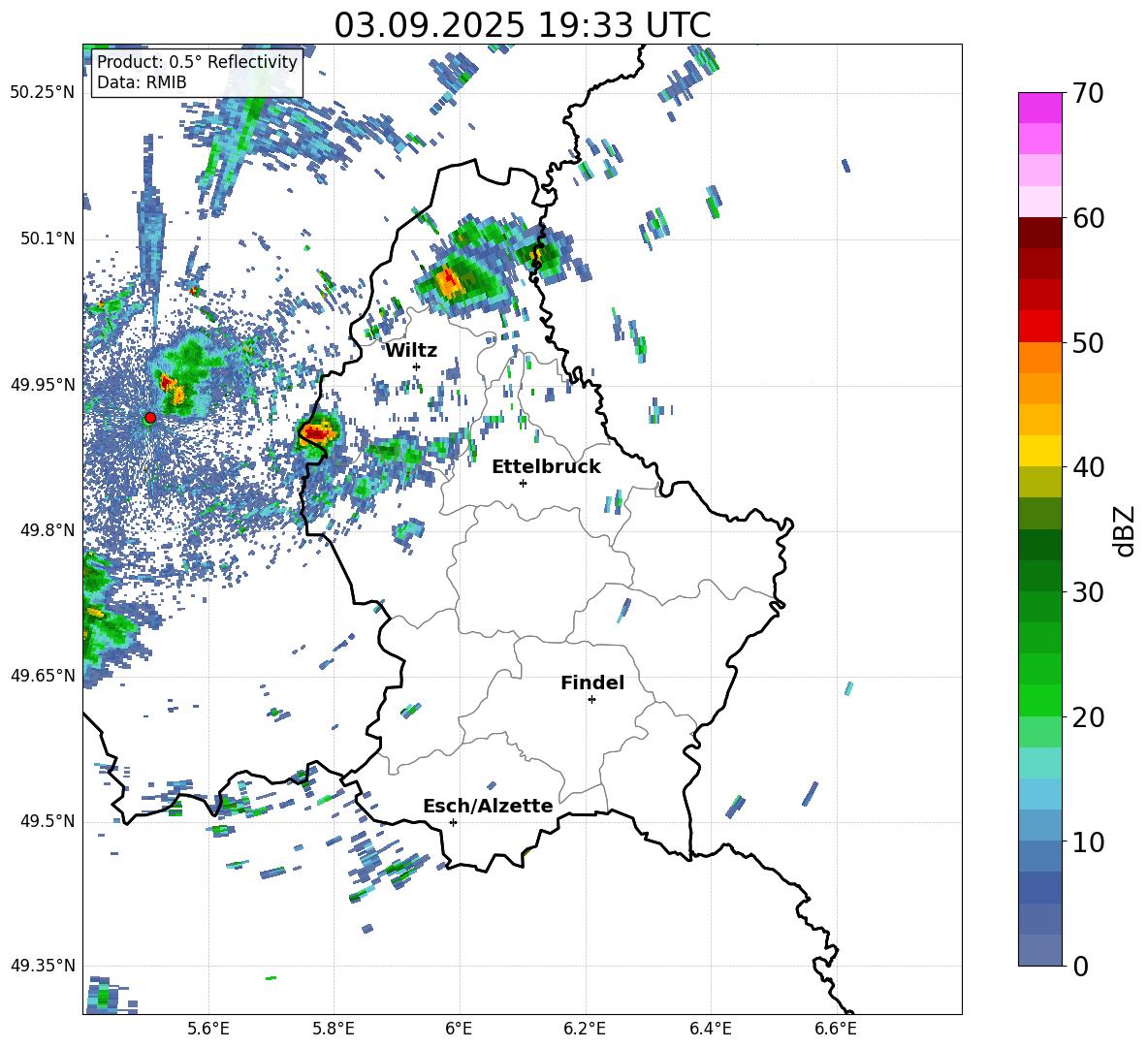The width and height of the screenshot is (1148, 1048).
Task: Click the colorbar 0 tick label
Action: coord(1081,966)
